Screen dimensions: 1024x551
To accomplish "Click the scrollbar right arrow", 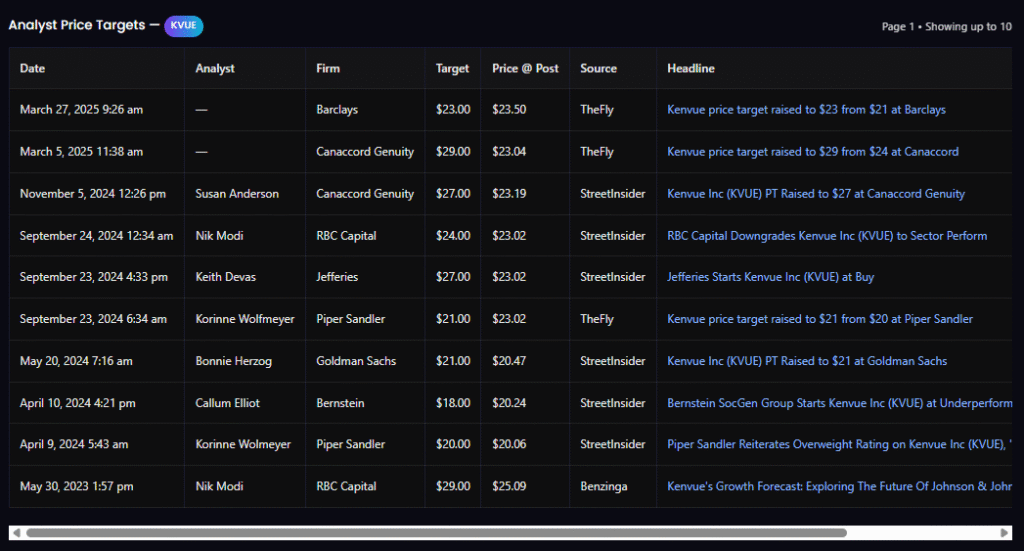I will point(1005,533).
